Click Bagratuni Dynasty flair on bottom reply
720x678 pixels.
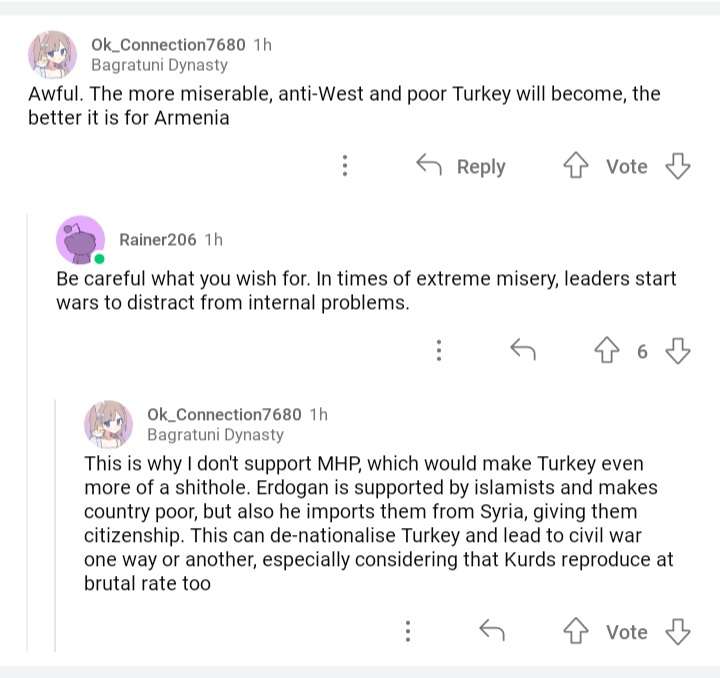(215, 435)
